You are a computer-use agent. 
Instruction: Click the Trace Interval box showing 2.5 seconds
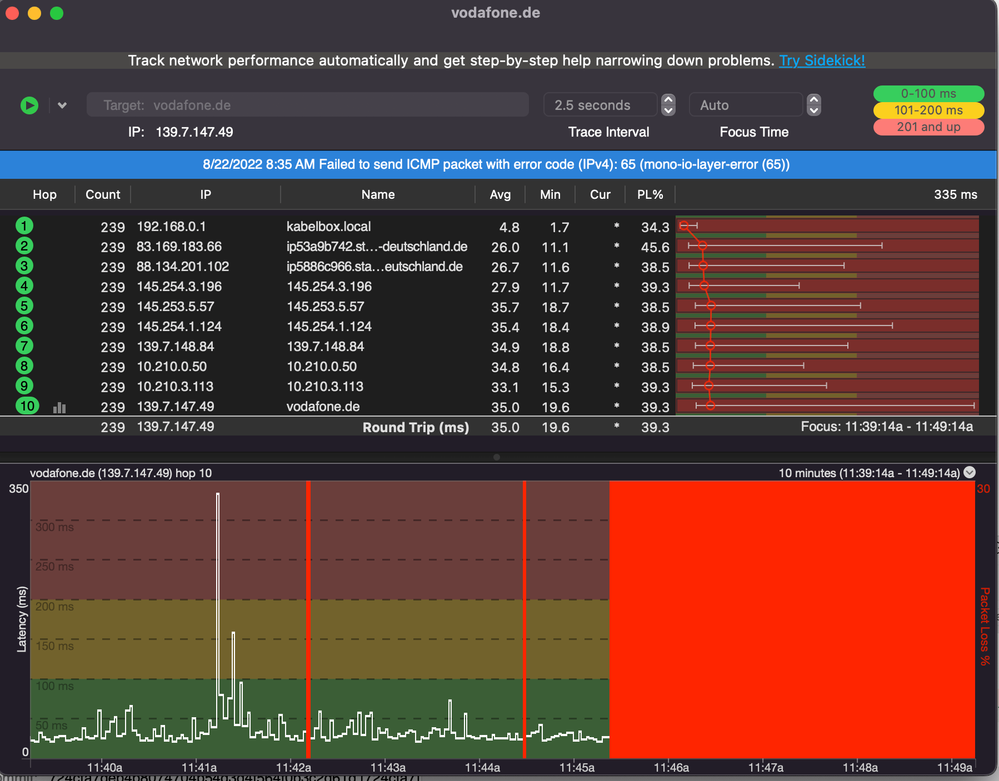600,105
